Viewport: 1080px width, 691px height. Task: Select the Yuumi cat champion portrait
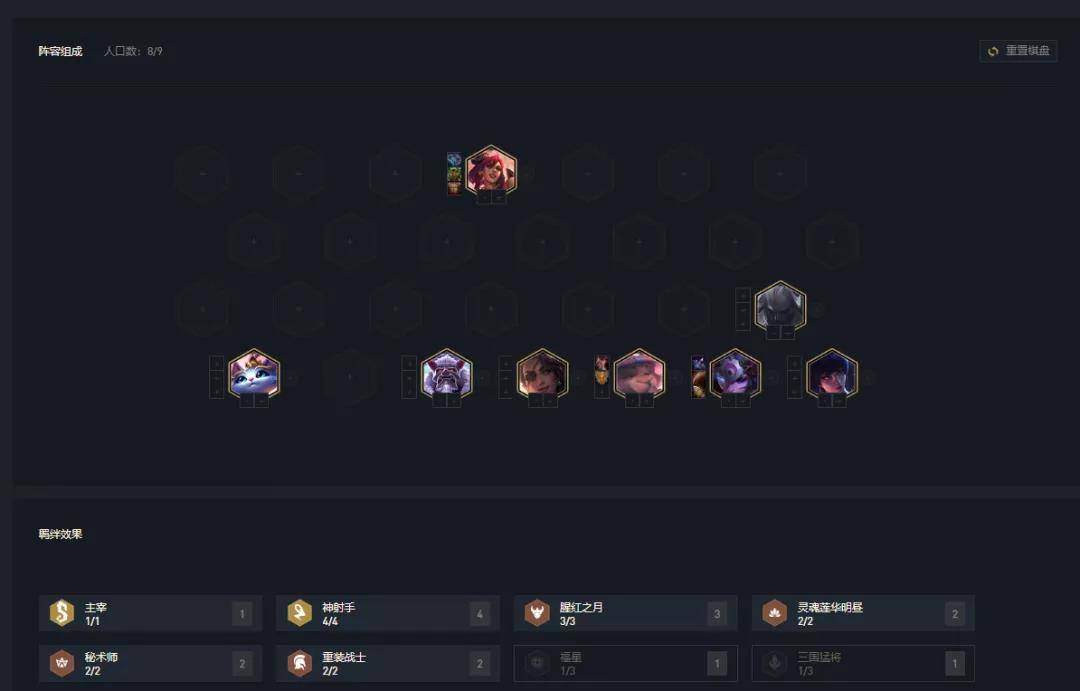click(254, 374)
